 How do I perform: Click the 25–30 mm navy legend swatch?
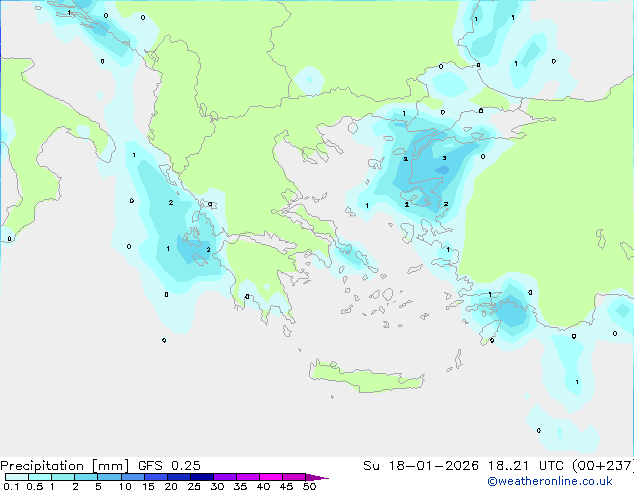point(201,477)
